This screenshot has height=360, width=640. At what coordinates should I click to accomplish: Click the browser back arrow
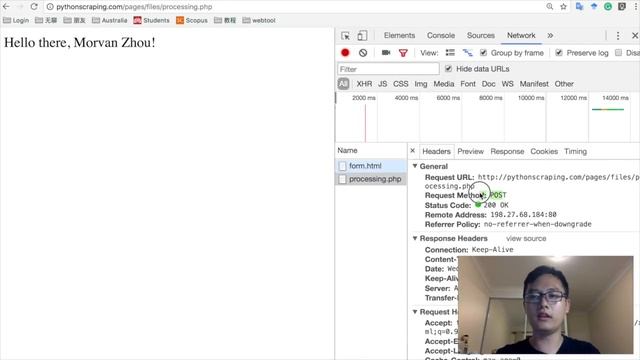click(6, 7)
